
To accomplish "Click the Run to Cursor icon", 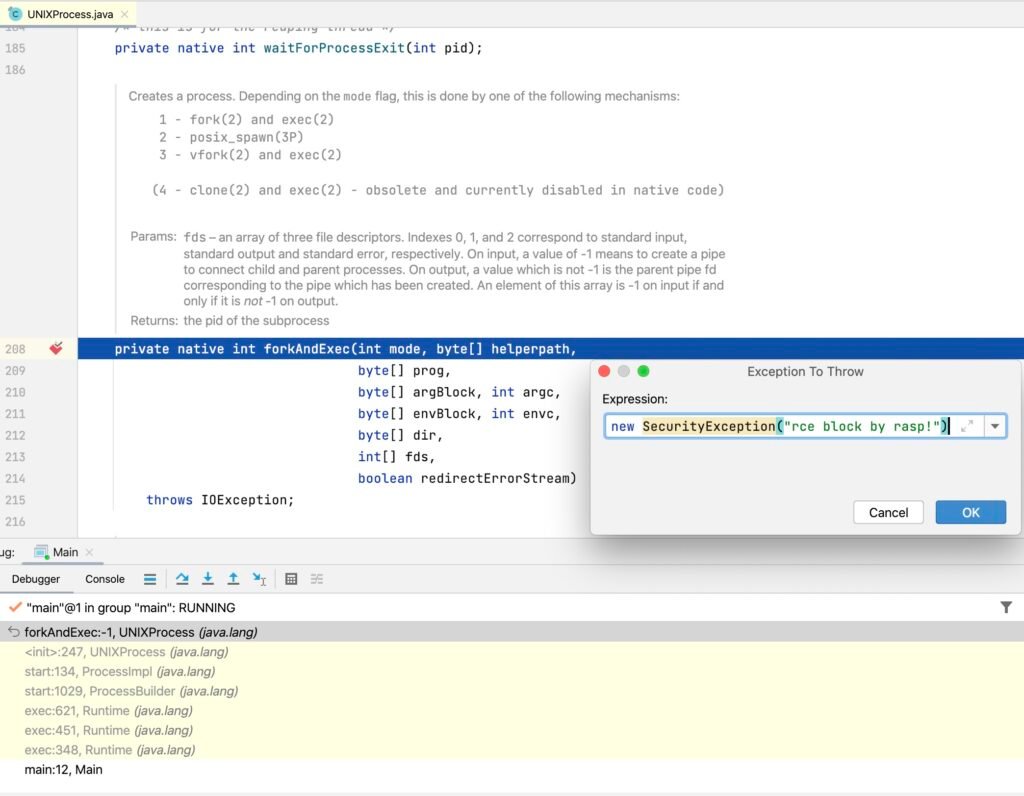I will (x=259, y=578).
